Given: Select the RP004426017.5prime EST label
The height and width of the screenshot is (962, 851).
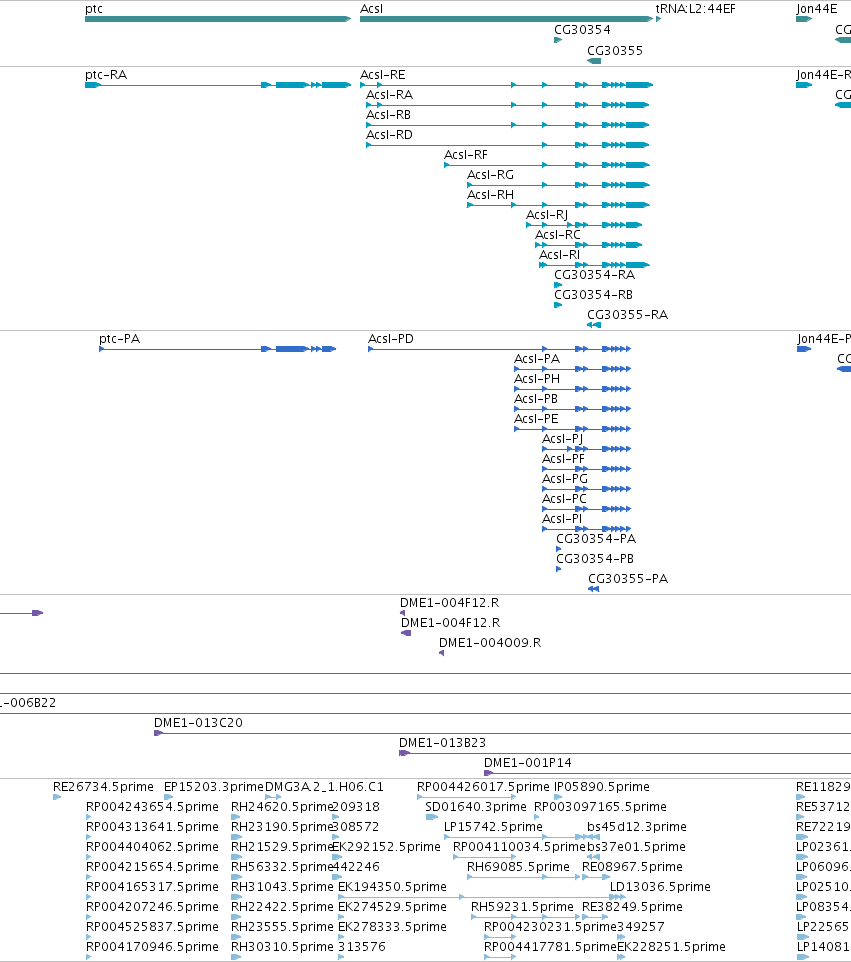Looking at the screenshot, I should (483, 787).
